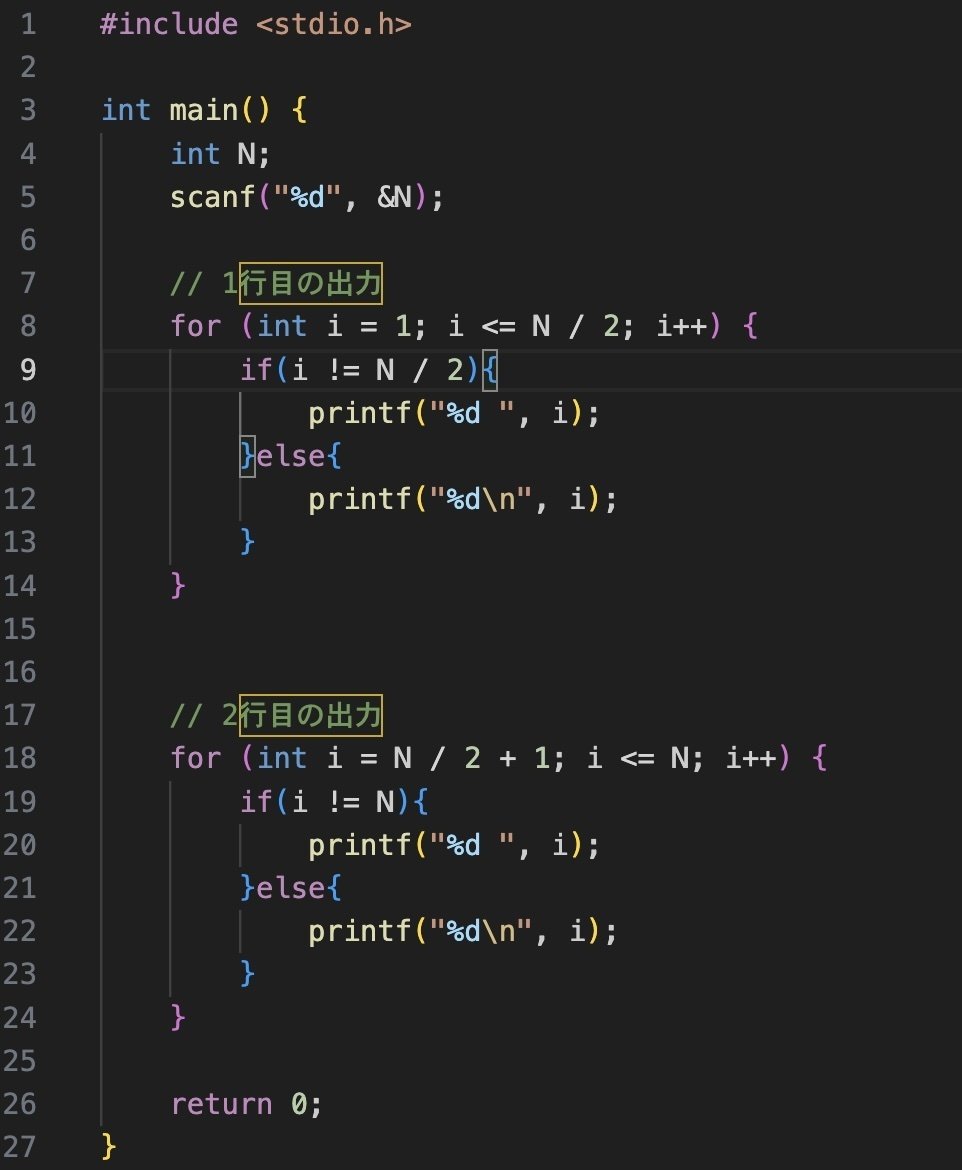
Task: Click the pink closing brace on line 24
Action: pyautogui.click(x=178, y=1017)
